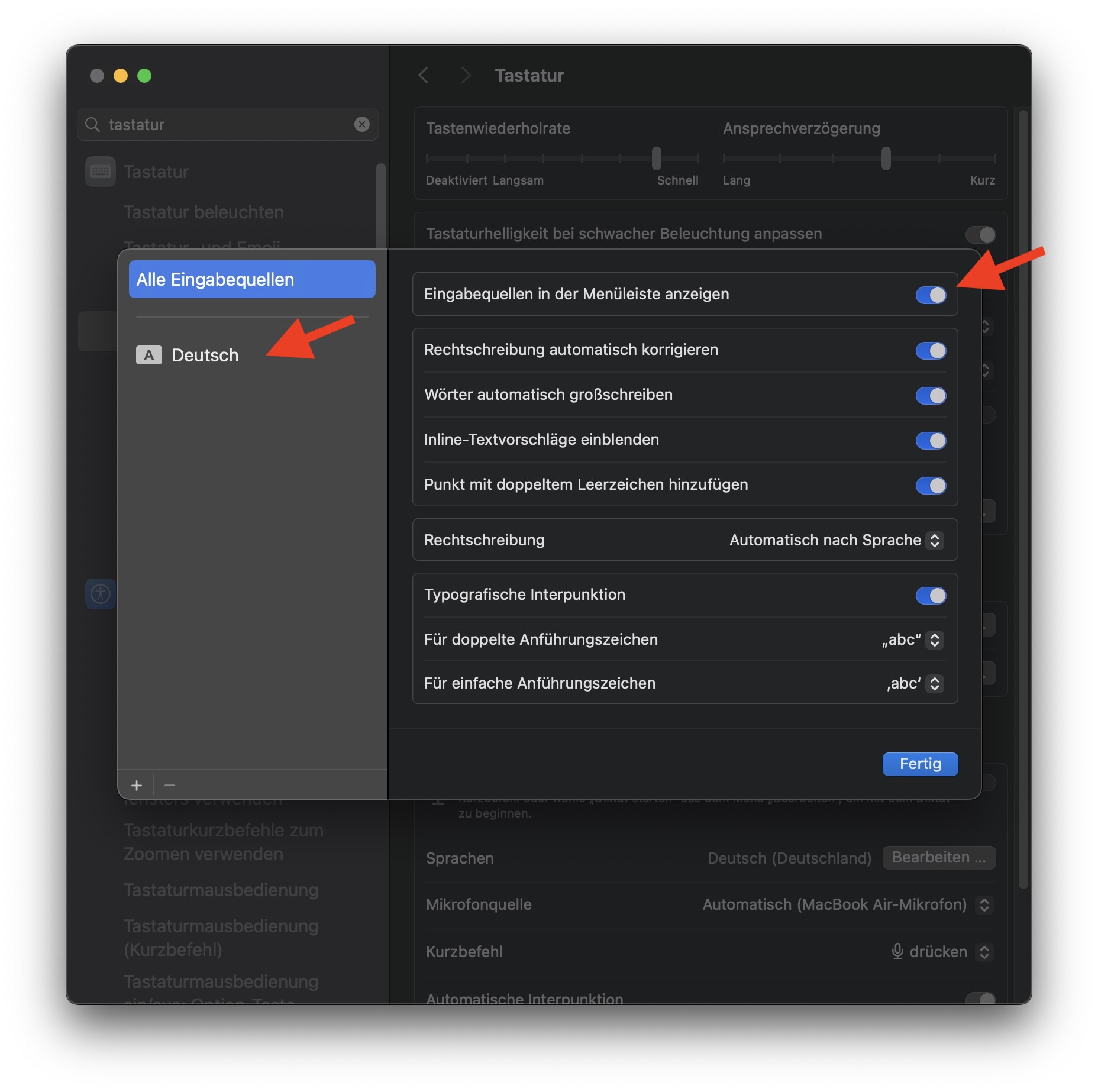Viewport: 1098px width, 1092px height.
Task: Open Tastaturkurzbefehle zum Zoomen verwenden result
Action: 224,842
